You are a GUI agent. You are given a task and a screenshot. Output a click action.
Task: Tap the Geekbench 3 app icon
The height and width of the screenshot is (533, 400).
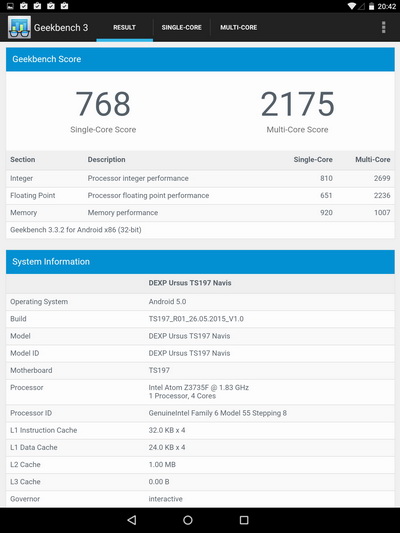(x=19, y=27)
